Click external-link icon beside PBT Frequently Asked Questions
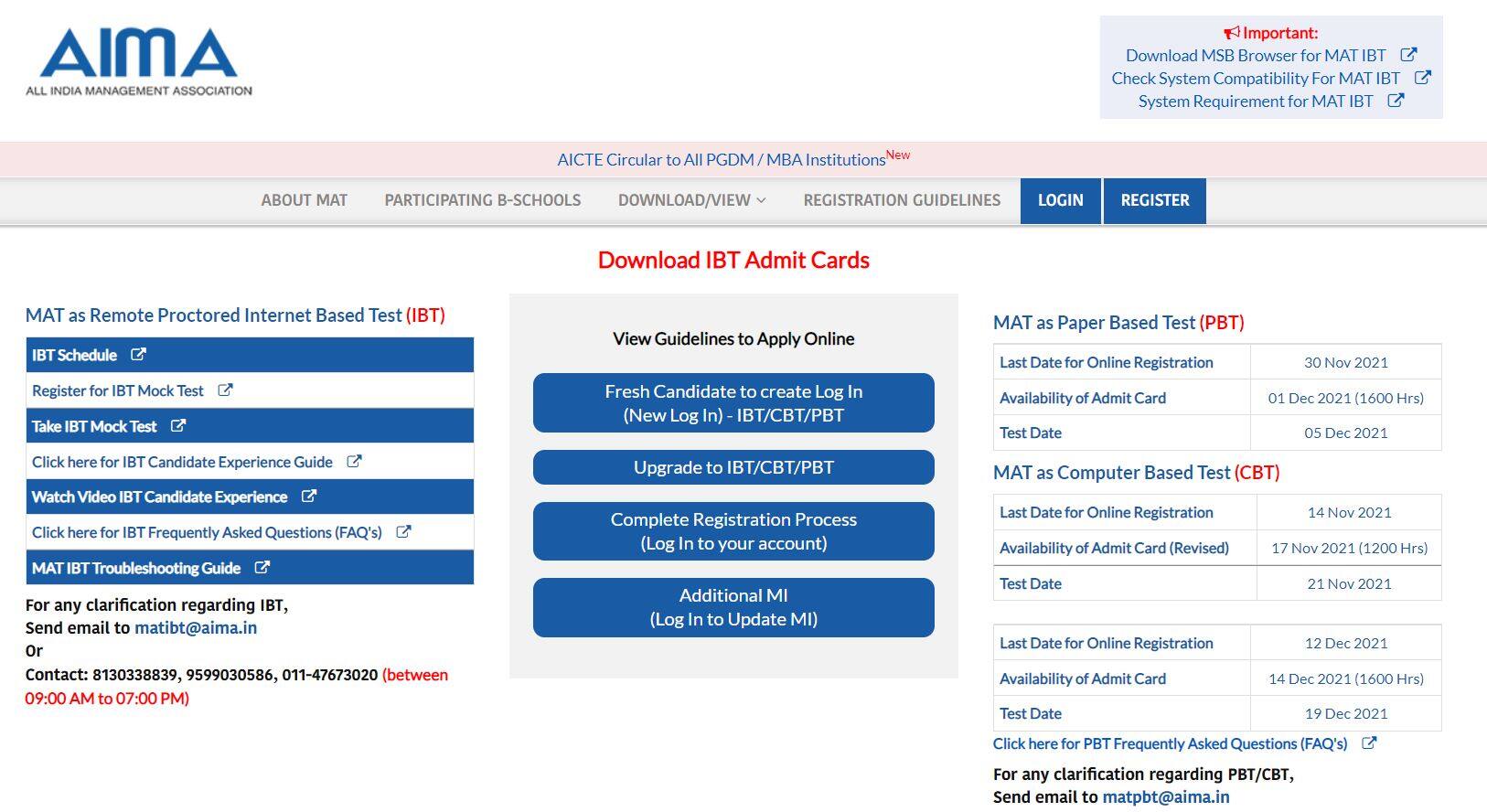1487x812 pixels. coord(1369,743)
